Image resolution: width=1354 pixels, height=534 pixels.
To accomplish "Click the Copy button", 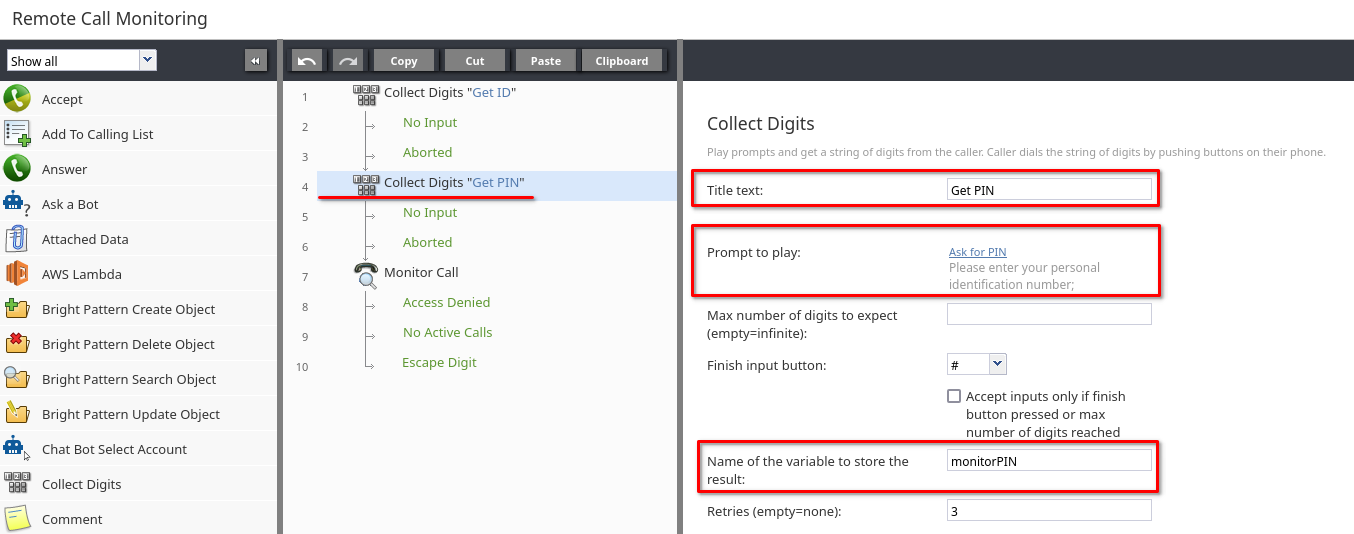I will [404, 61].
